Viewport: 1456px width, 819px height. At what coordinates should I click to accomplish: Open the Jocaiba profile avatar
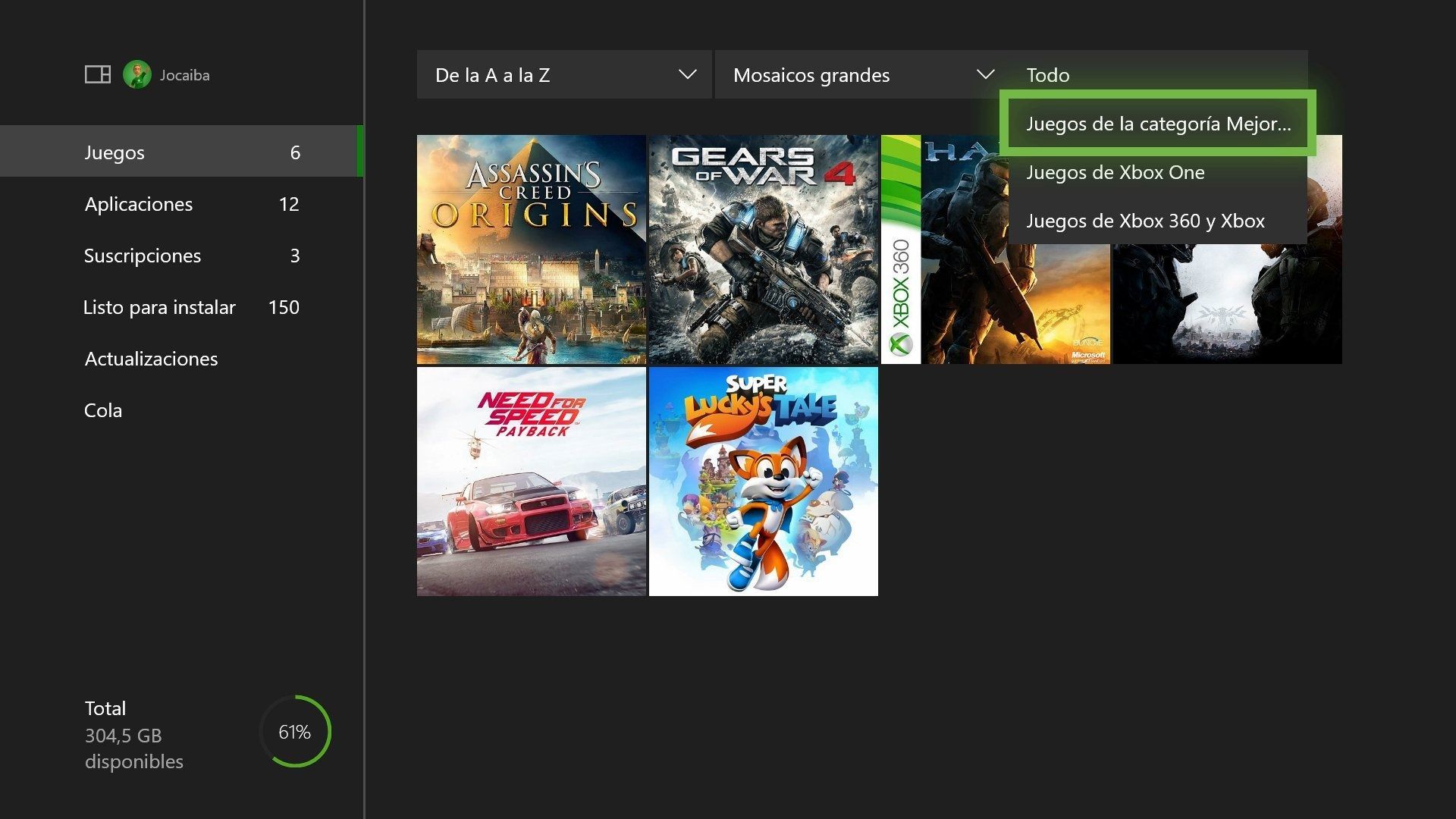pos(137,74)
